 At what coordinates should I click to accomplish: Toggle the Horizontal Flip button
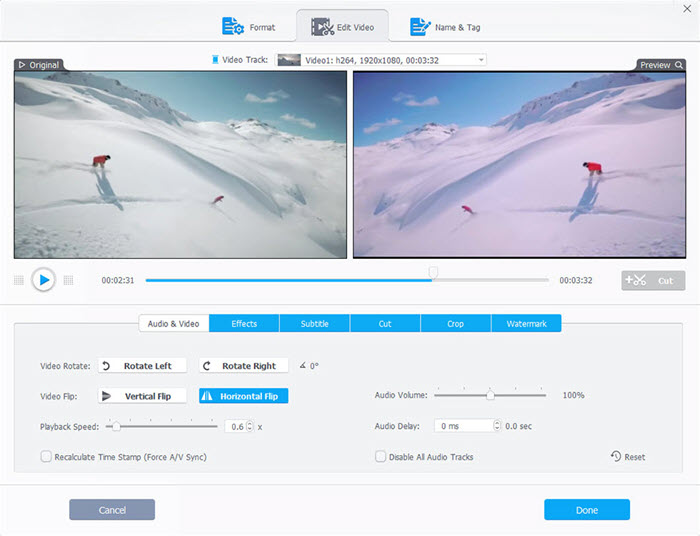coord(244,396)
